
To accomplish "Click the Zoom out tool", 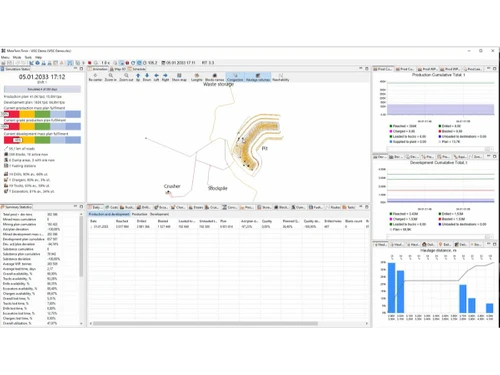I will [x=126, y=77].
